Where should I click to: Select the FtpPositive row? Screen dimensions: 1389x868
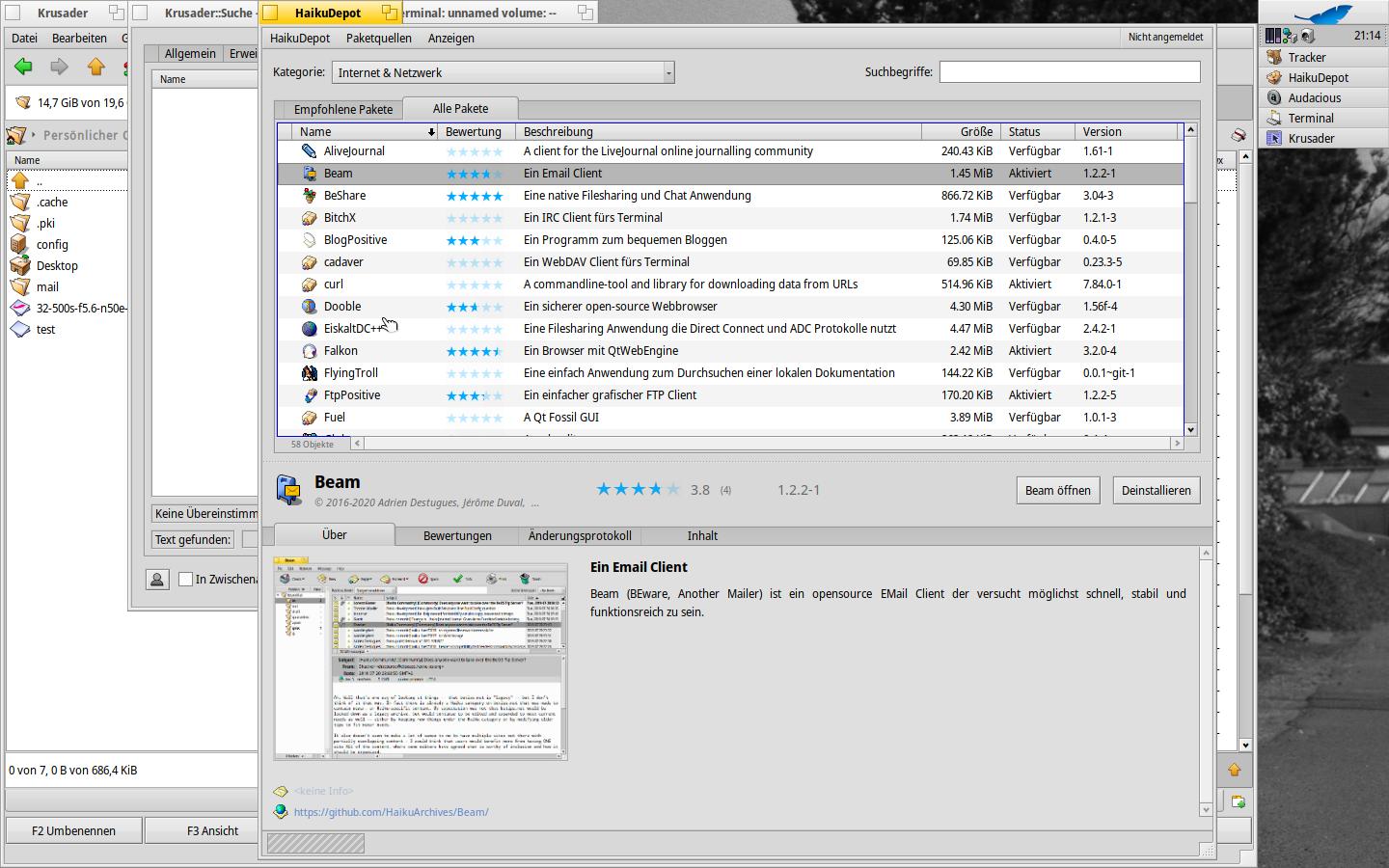click(729, 395)
